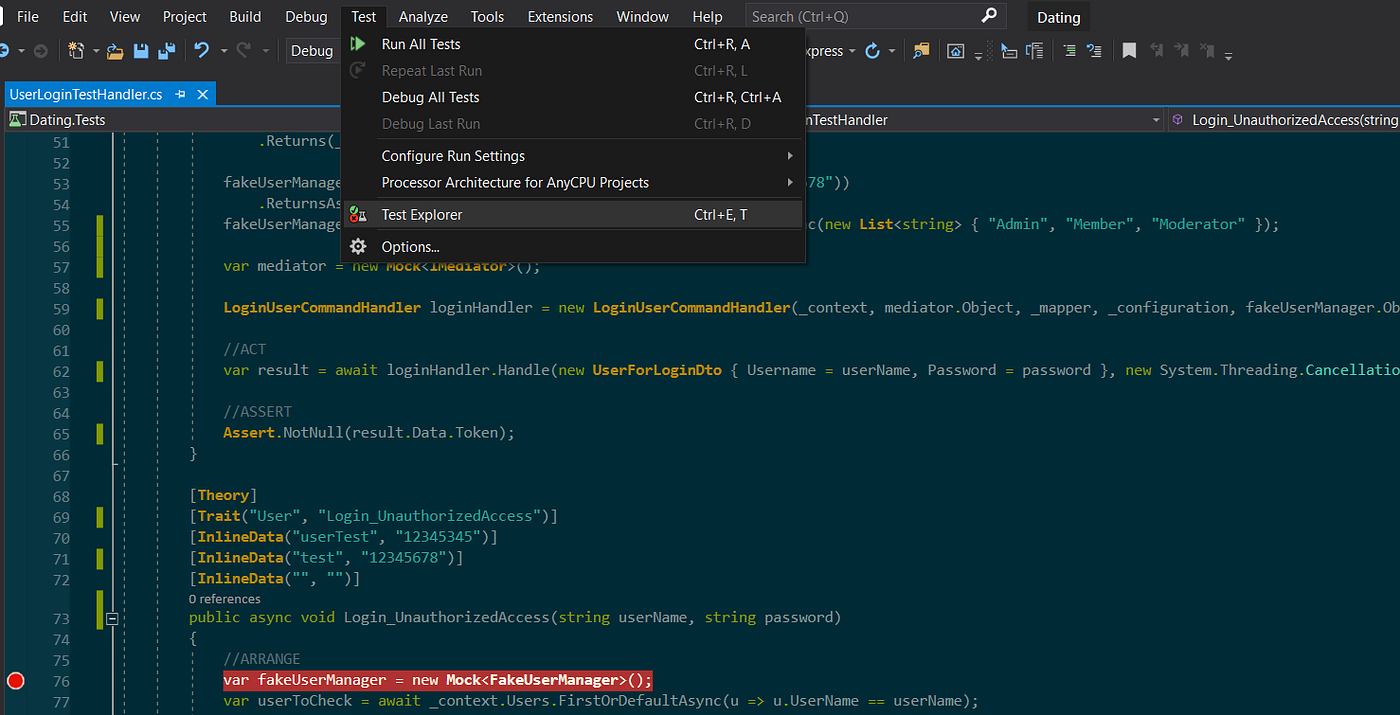Switch to the UserLoginTestHandler.cs tab

(x=85, y=92)
